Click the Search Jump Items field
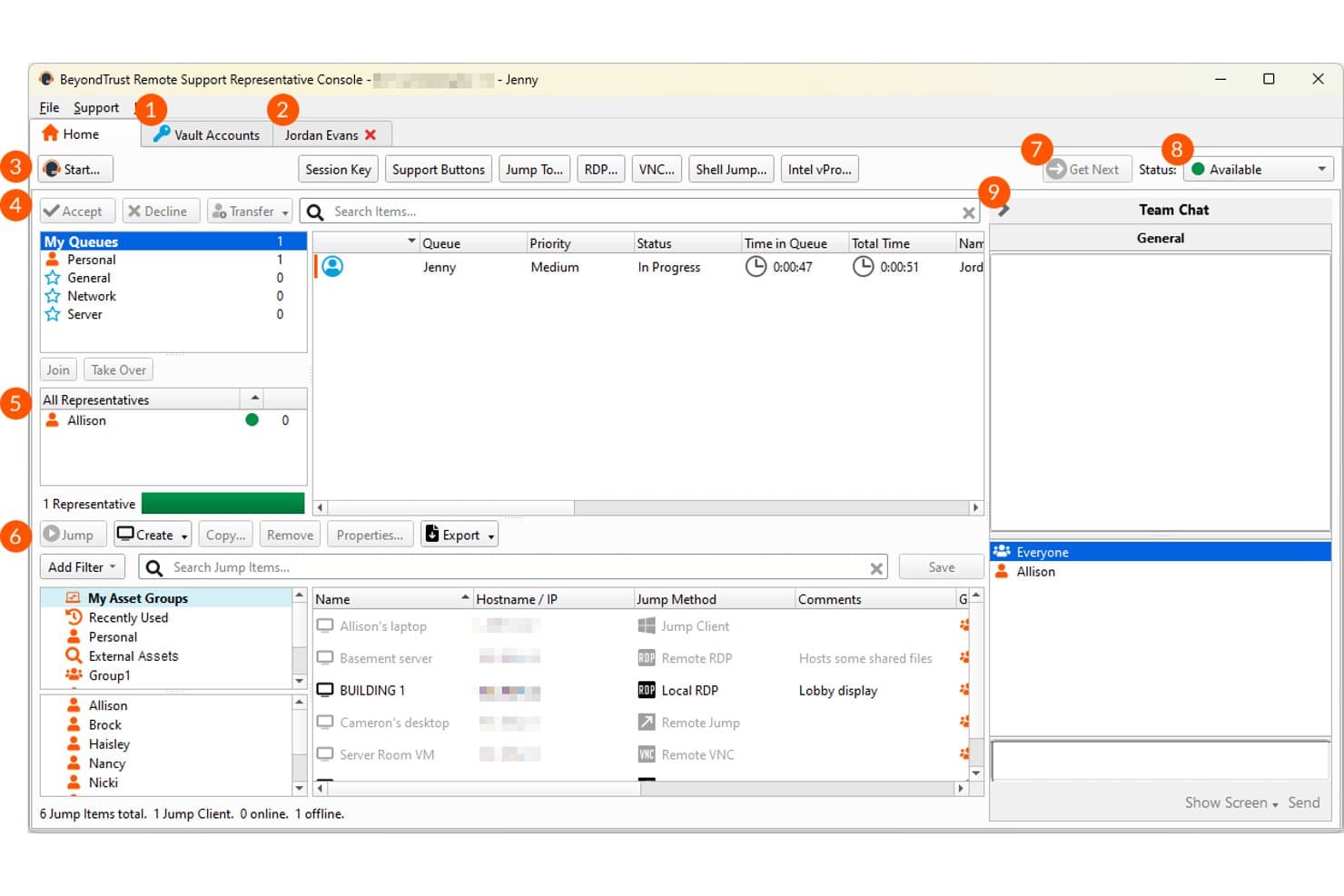Screen dimensions: 1344x896 pyautogui.click(x=514, y=567)
